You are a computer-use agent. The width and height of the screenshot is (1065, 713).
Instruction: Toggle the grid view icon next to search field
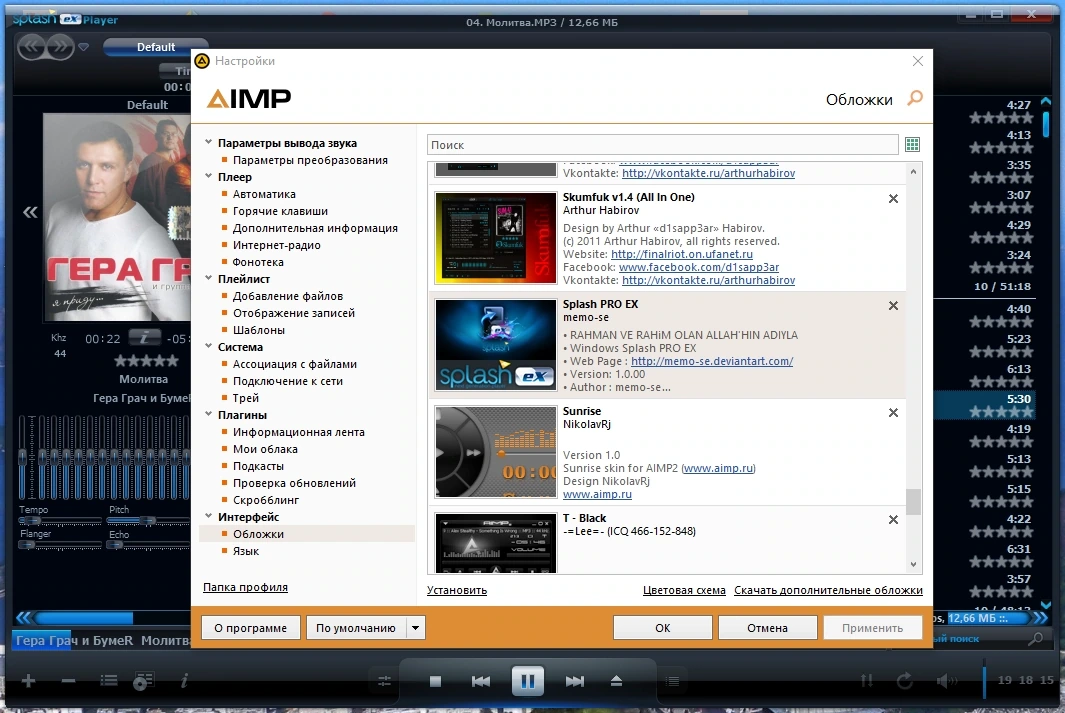click(x=912, y=145)
